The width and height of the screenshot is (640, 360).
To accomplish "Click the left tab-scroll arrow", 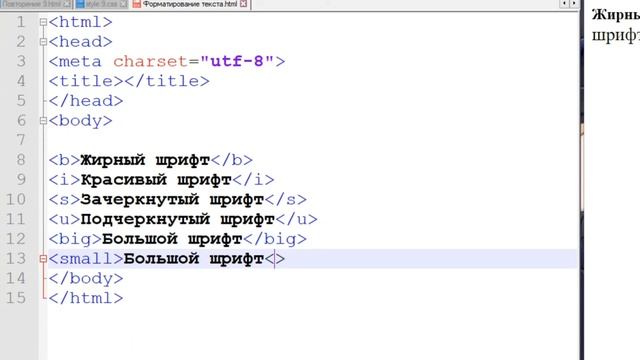I will (564, 4).
